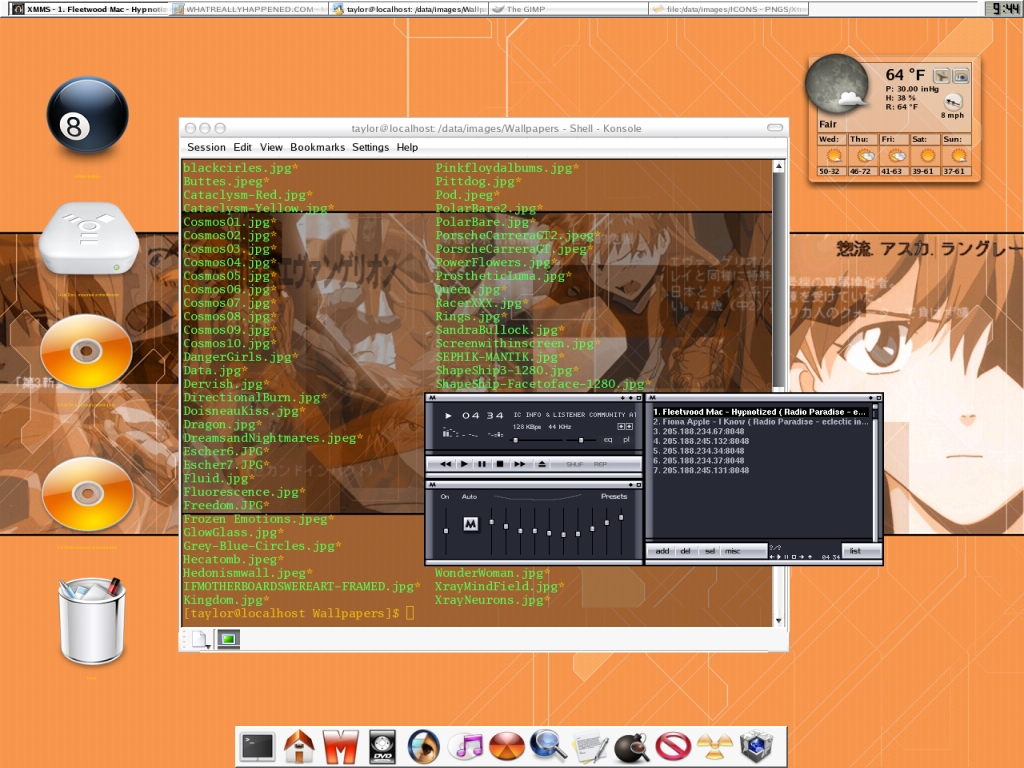Screen dimensions: 1024x768
Task: Click the Konsole scrollbar down arrow
Action: [x=778, y=620]
